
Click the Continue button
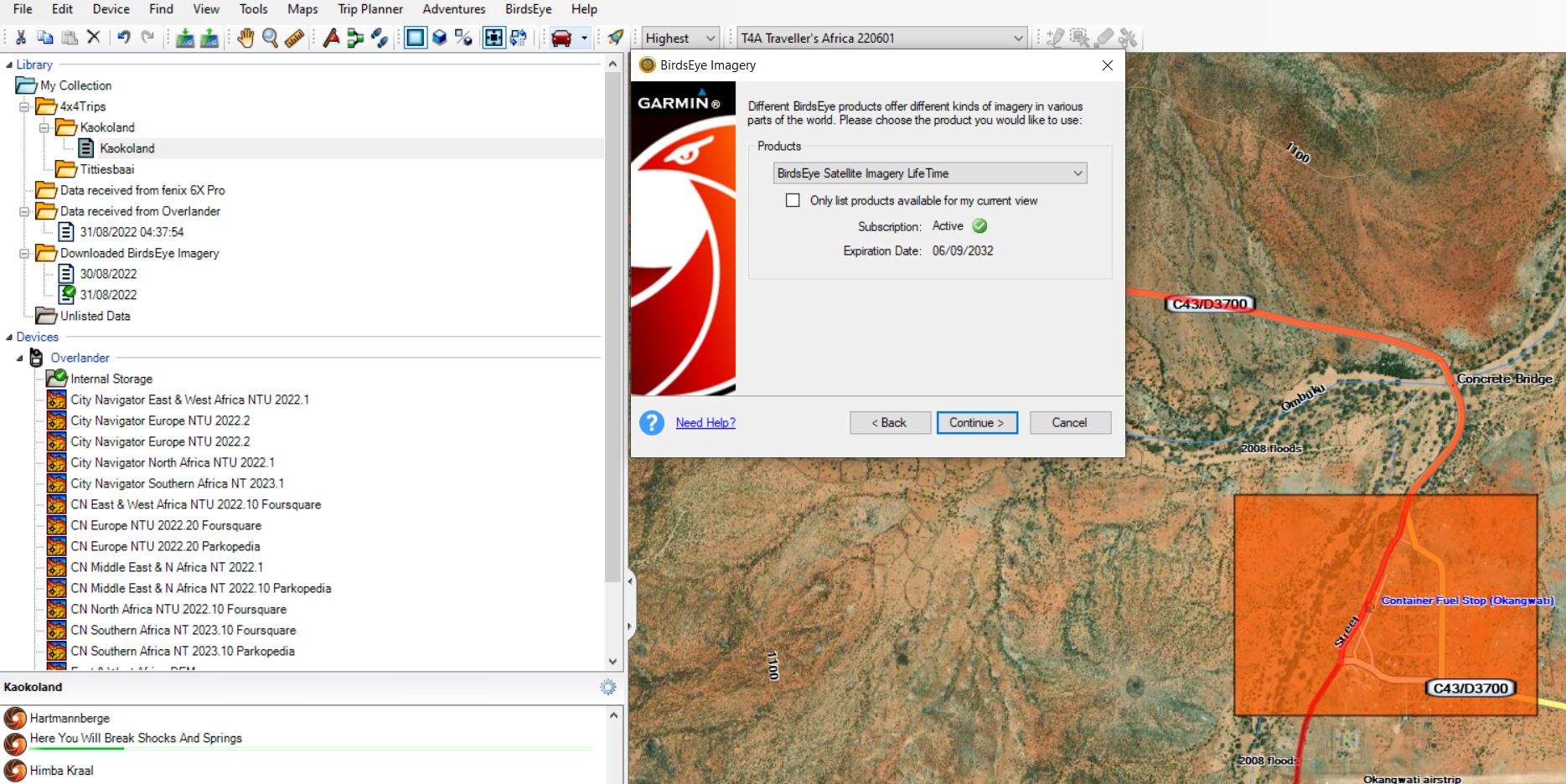[977, 423]
